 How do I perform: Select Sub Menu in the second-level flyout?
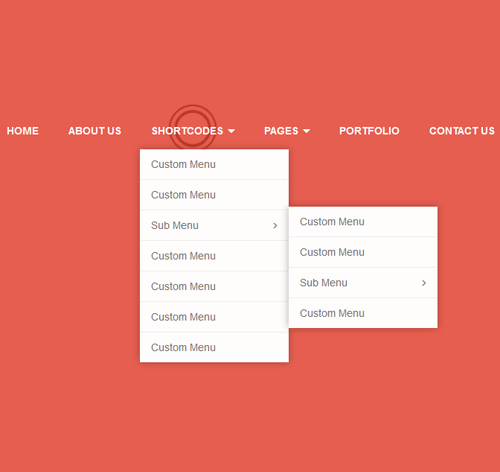click(363, 283)
